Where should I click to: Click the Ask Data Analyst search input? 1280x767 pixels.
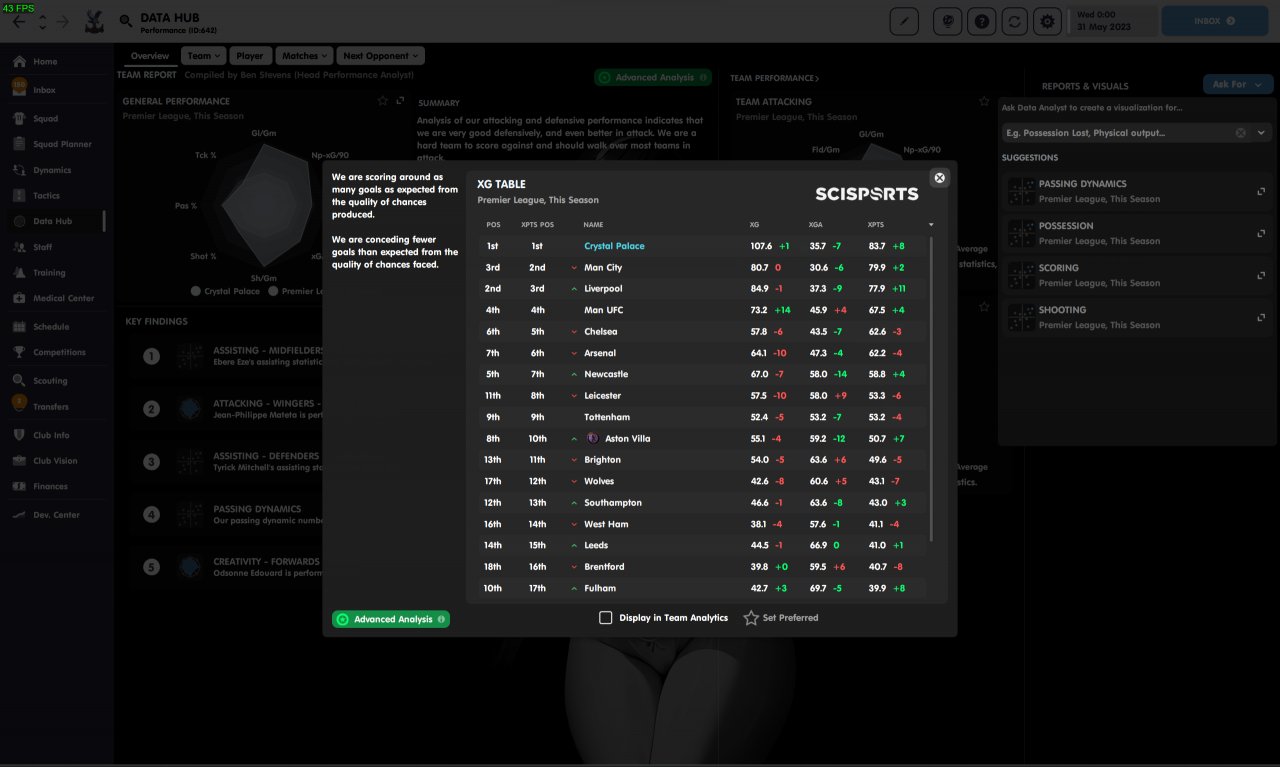pyautogui.click(x=1118, y=133)
